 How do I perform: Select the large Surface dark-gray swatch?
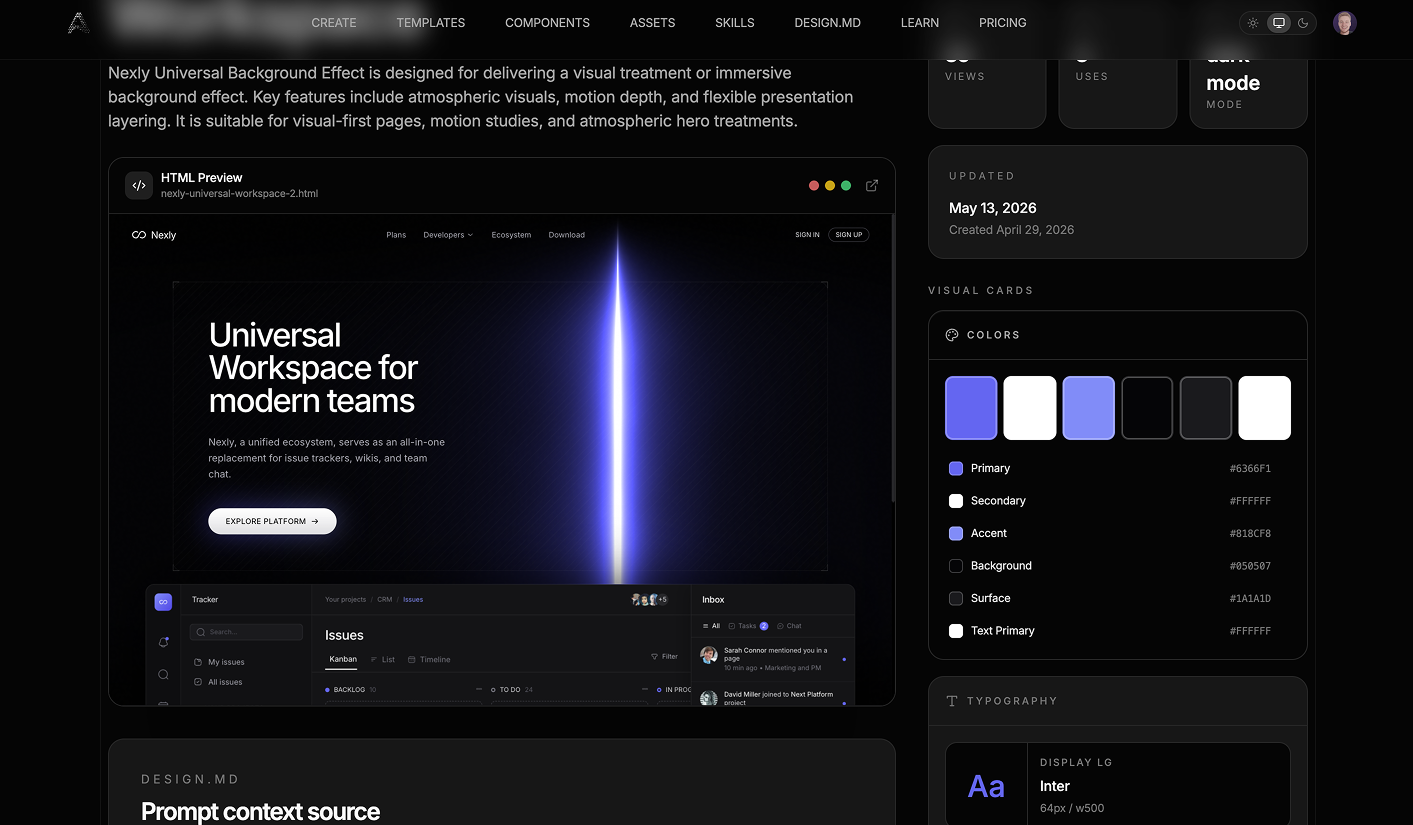pyautogui.click(x=1206, y=408)
